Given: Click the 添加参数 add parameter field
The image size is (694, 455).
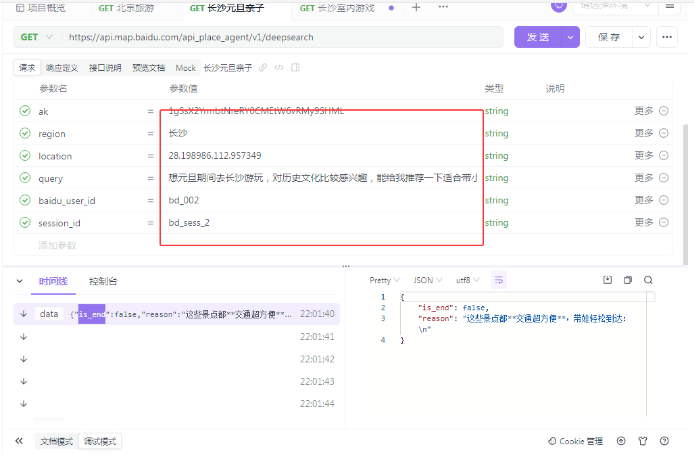Looking at the screenshot, I should (57, 245).
